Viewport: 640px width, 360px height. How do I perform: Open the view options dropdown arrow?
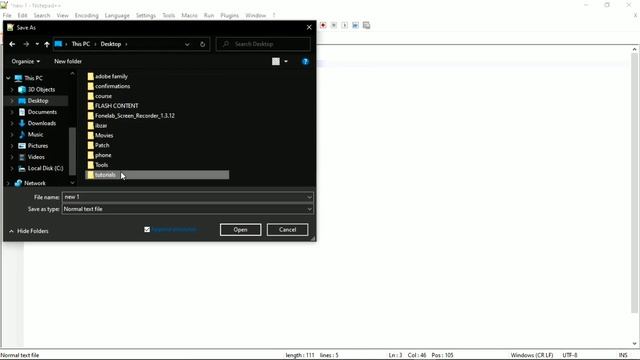point(286,61)
